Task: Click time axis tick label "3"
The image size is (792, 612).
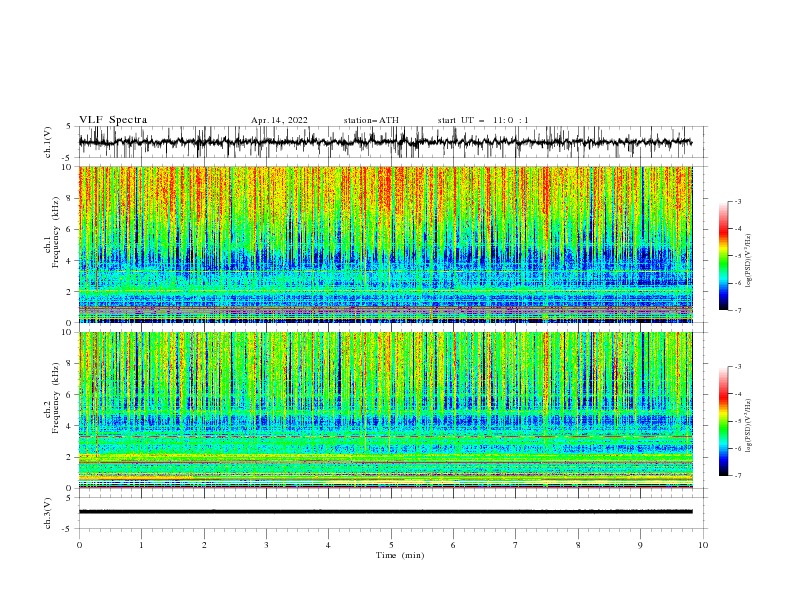Action: (x=266, y=545)
